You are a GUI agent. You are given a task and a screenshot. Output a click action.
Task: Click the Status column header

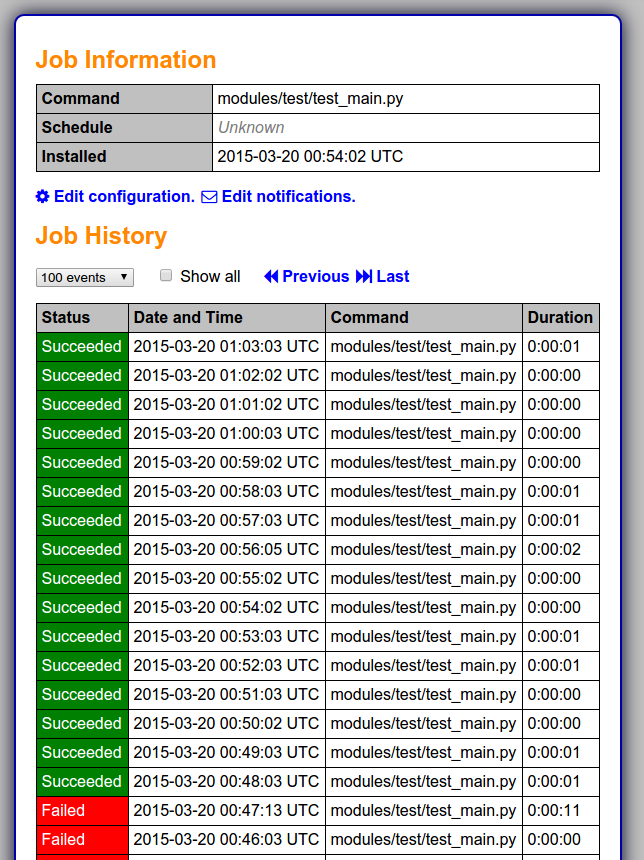(x=82, y=318)
